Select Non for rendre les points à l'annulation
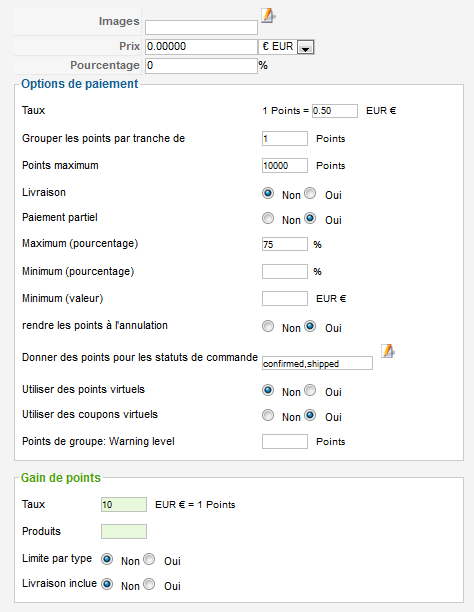 point(268,326)
